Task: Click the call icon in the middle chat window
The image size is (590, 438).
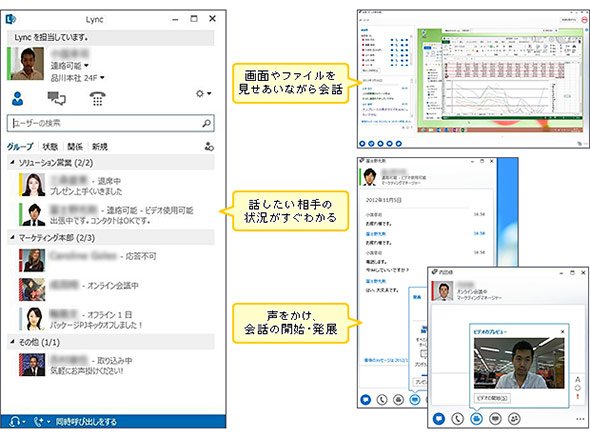Action: tap(382, 400)
